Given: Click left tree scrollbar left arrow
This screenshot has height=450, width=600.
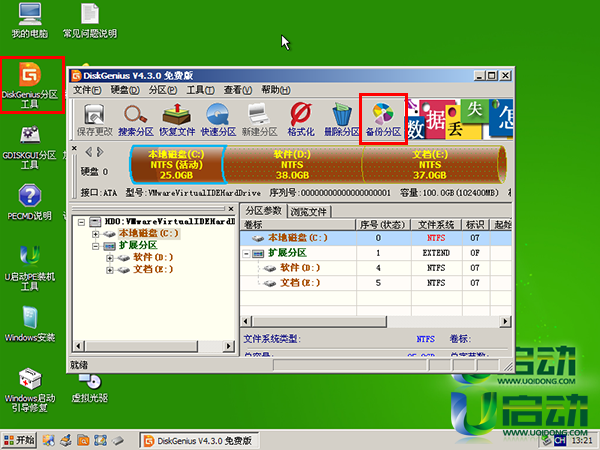Looking at the screenshot, I should coord(78,346).
